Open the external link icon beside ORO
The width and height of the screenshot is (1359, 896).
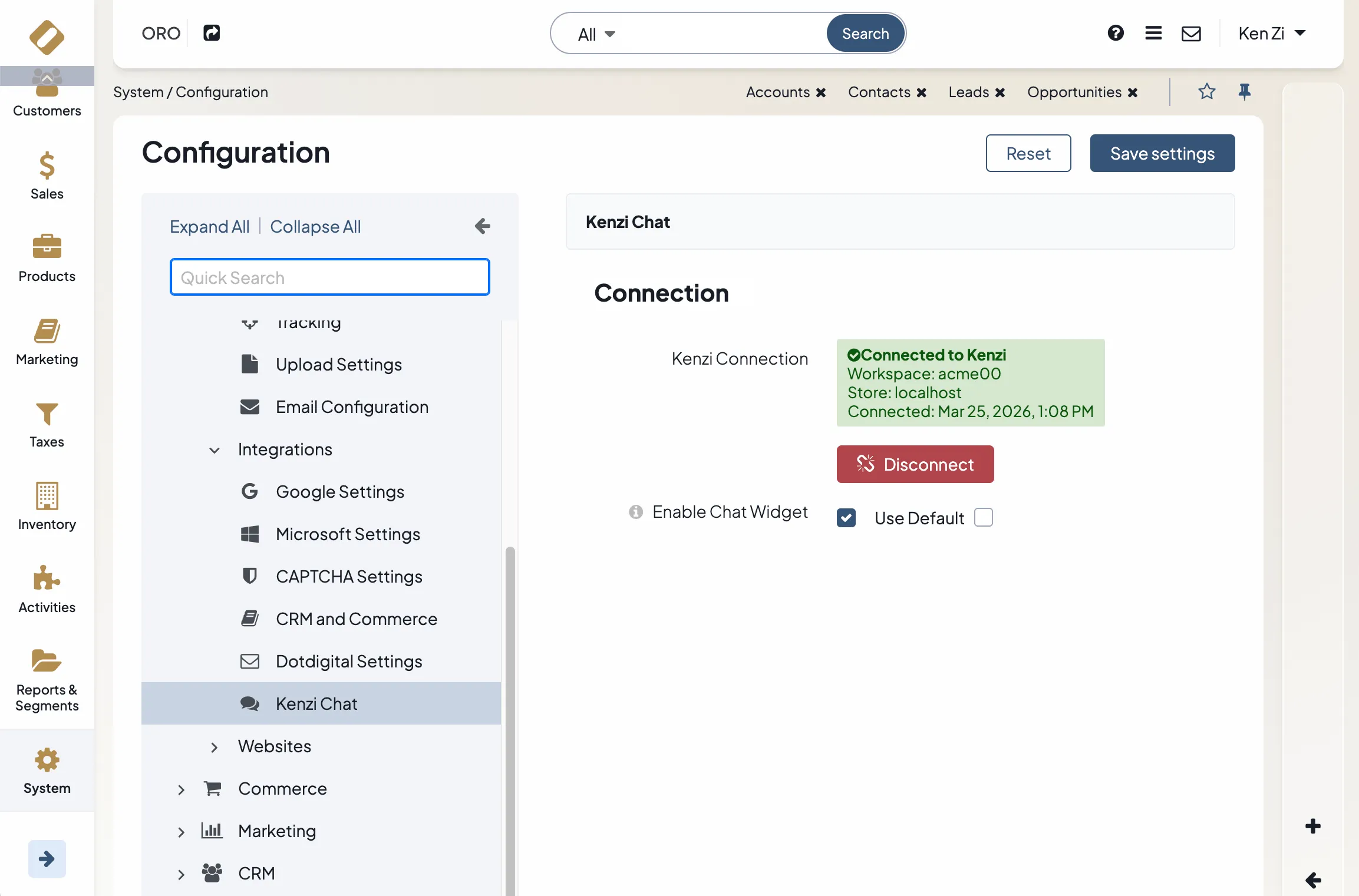click(x=212, y=33)
